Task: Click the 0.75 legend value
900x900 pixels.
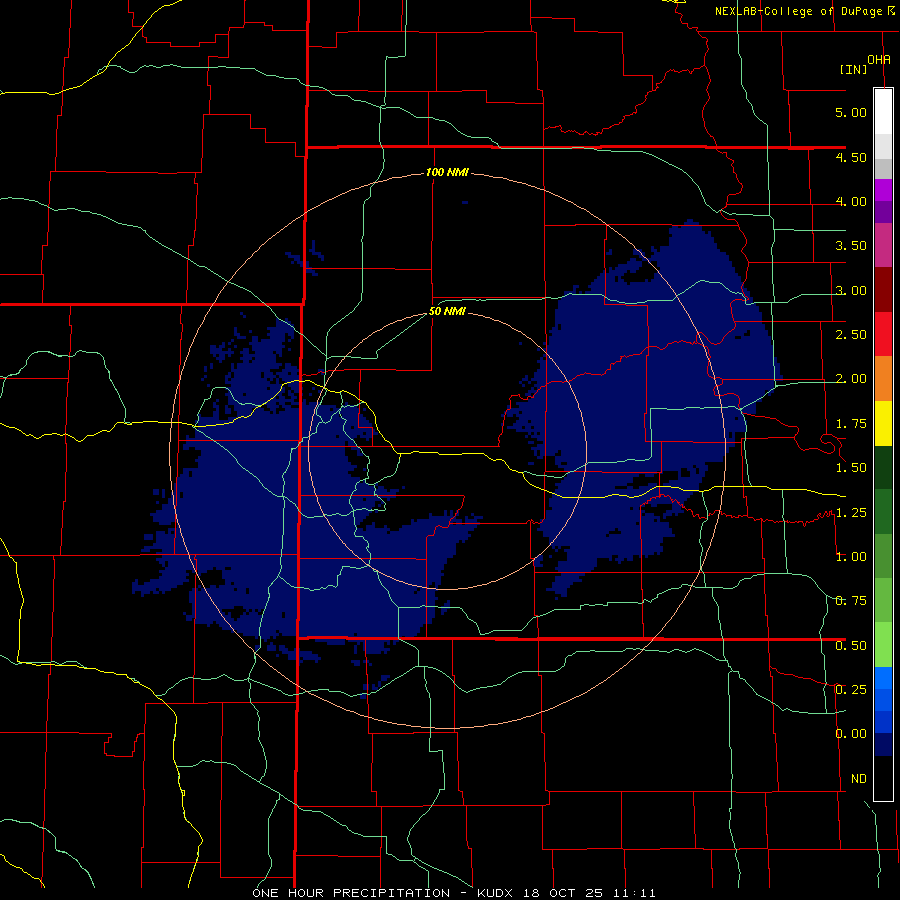Action: tap(851, 601)
